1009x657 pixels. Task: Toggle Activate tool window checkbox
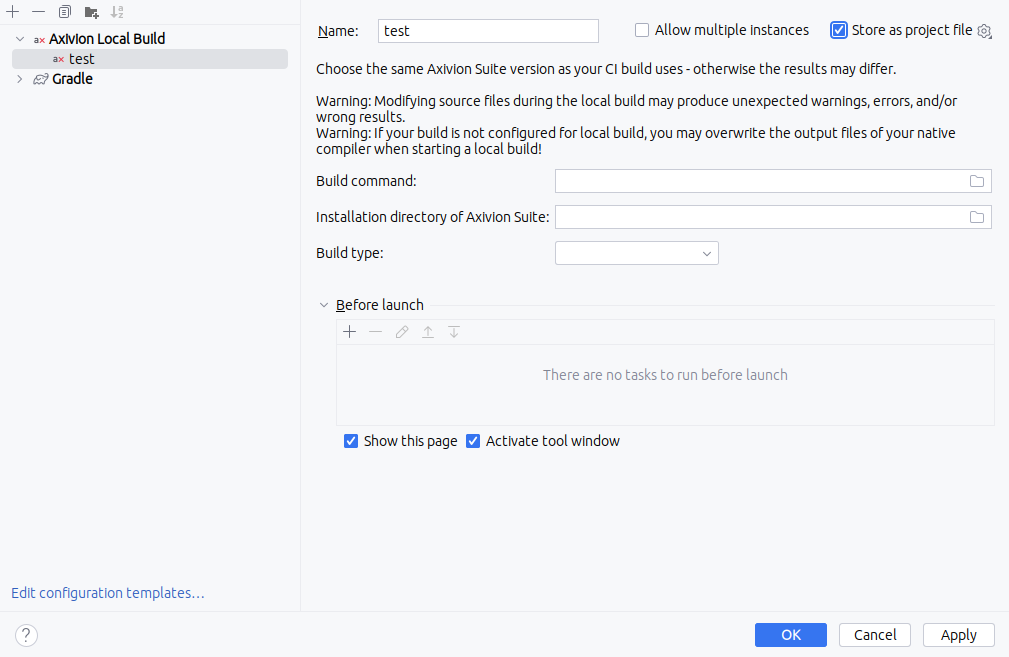tap(473, 441)
